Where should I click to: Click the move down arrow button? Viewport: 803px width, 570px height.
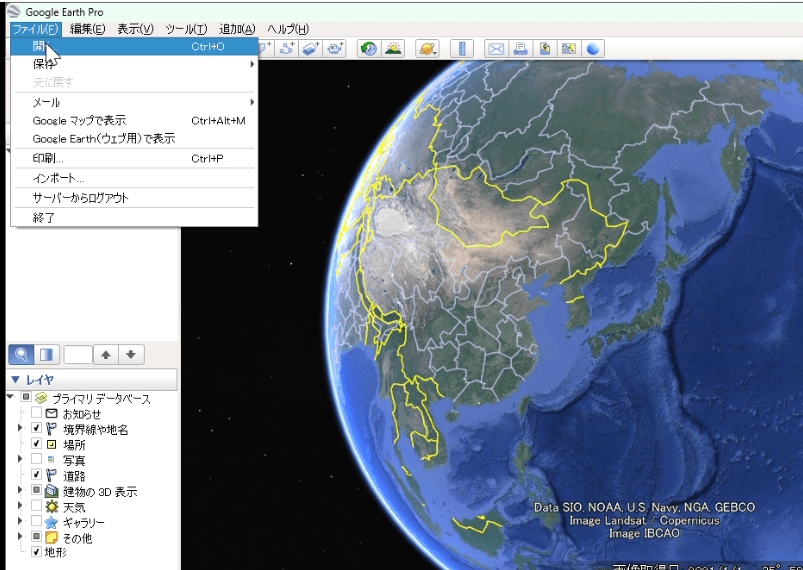coord(132,354)
